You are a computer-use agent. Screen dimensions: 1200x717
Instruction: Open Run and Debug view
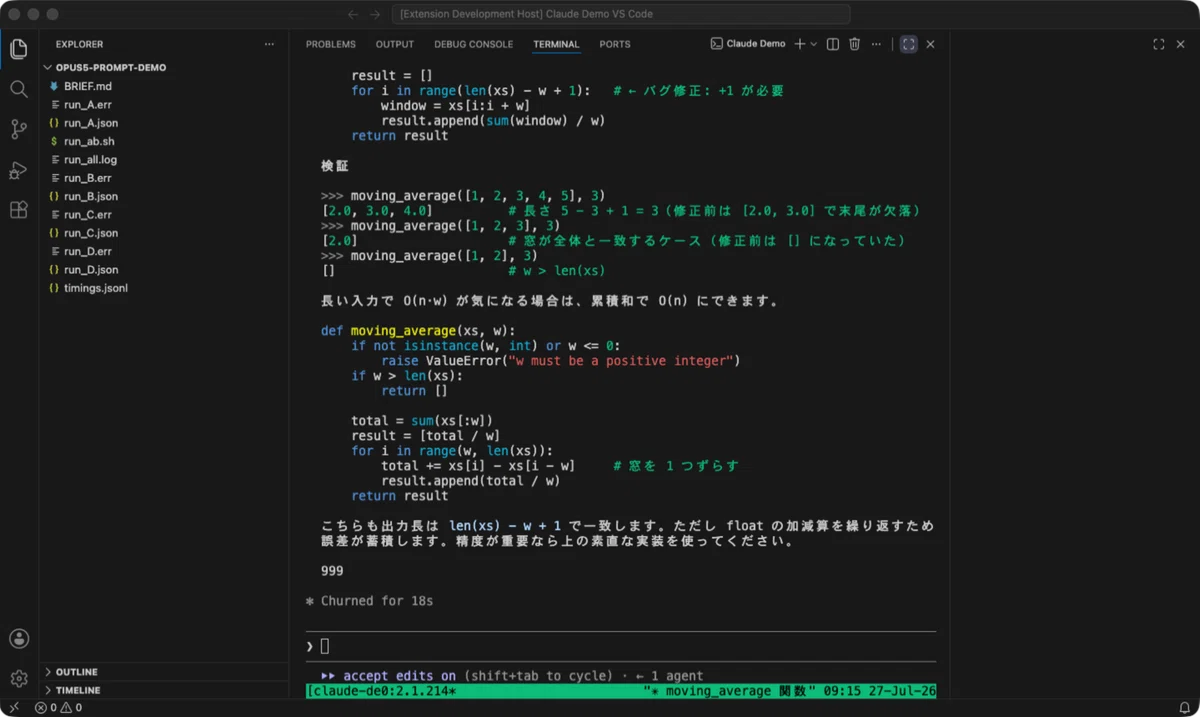pyautogui.click(x=19, y=170)
